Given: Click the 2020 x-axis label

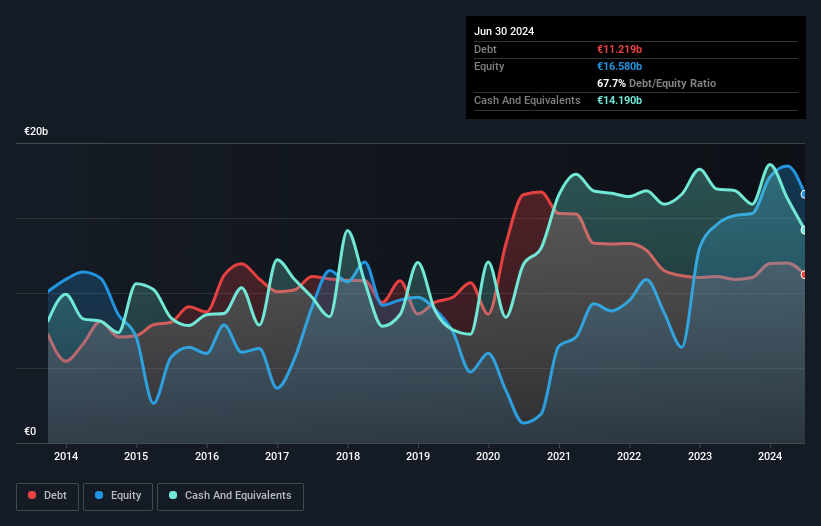Looking at the screenshot, I should tap(488, 456).
